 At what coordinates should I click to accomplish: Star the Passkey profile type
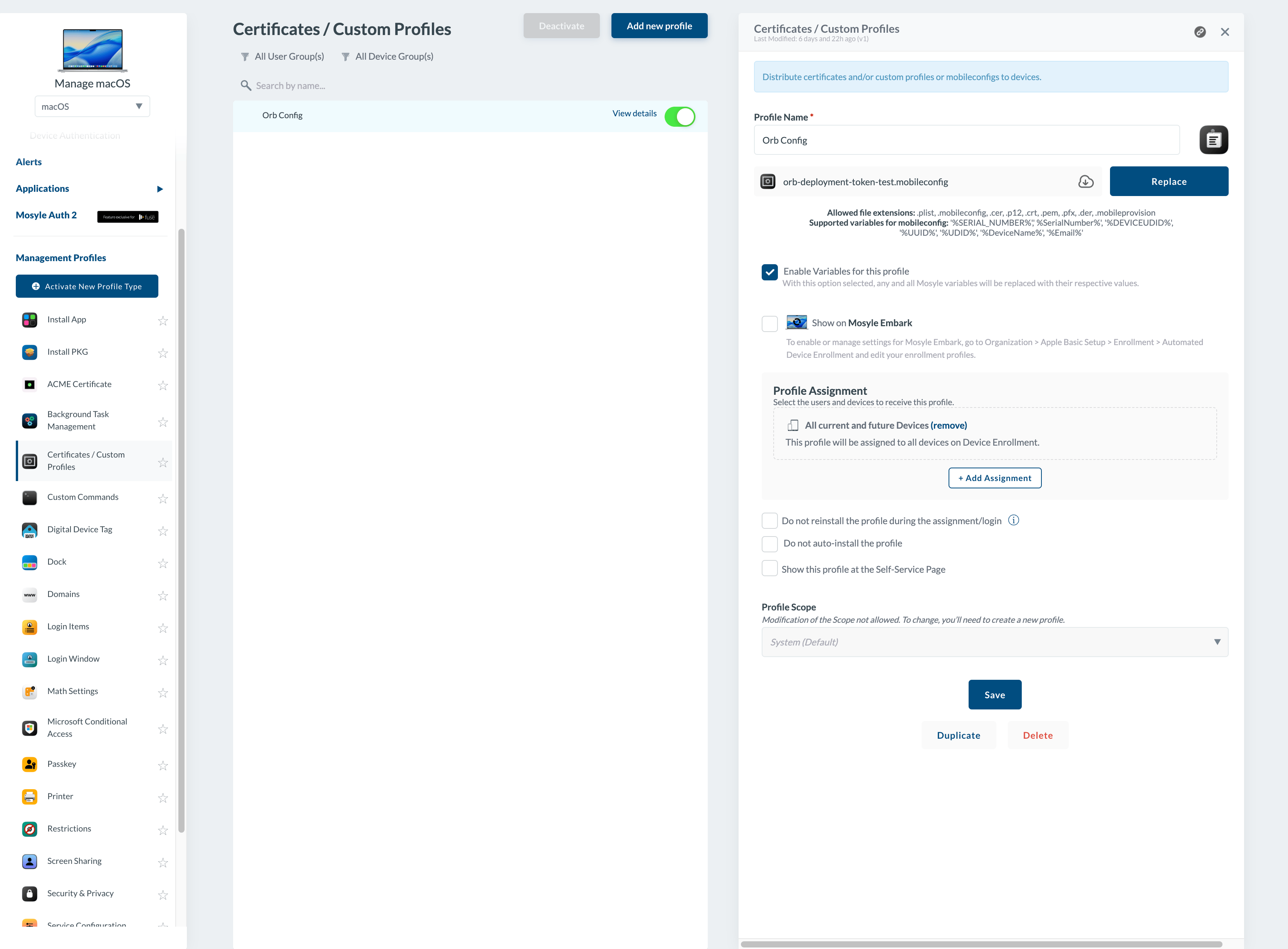coord(163,765)
